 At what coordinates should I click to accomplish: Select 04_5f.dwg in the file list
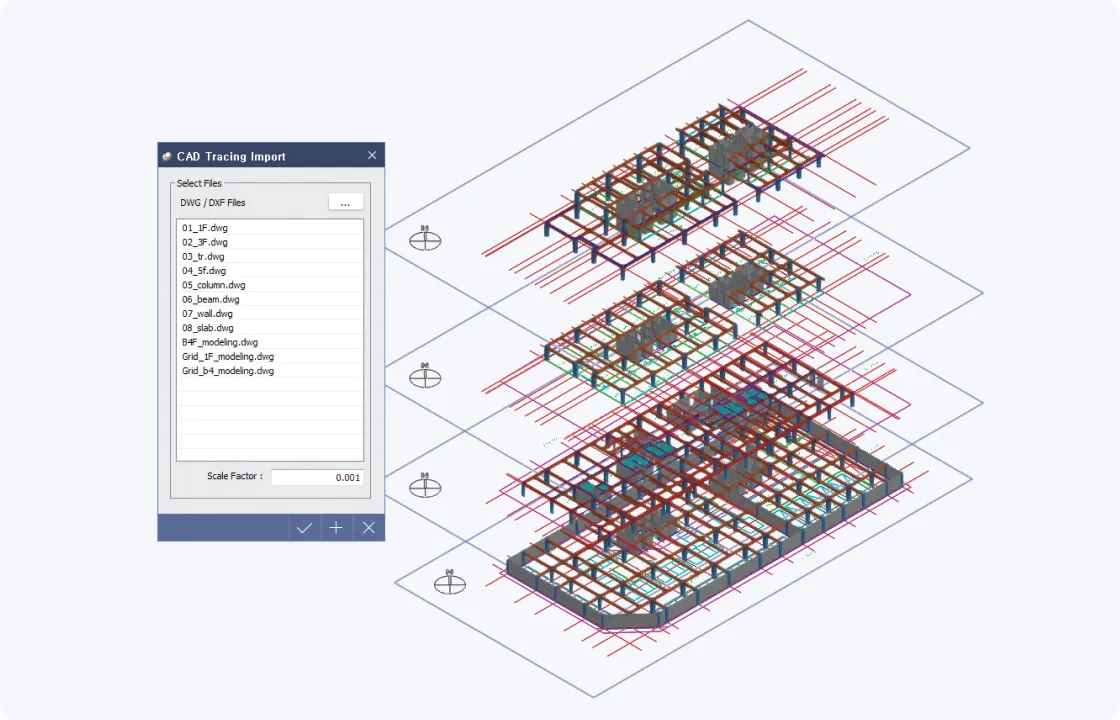(x=270, y=271)
